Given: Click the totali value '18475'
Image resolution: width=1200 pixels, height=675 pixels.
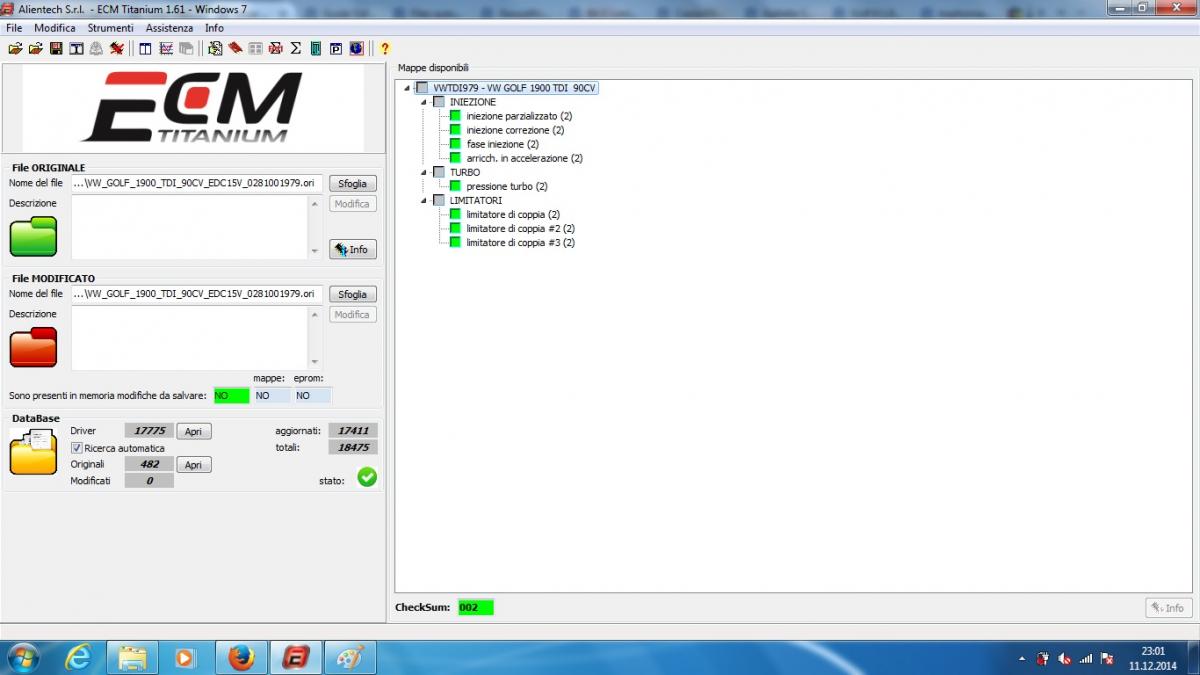Looking at the screenshot, I should pyautogui.click(x=353, y=448).
